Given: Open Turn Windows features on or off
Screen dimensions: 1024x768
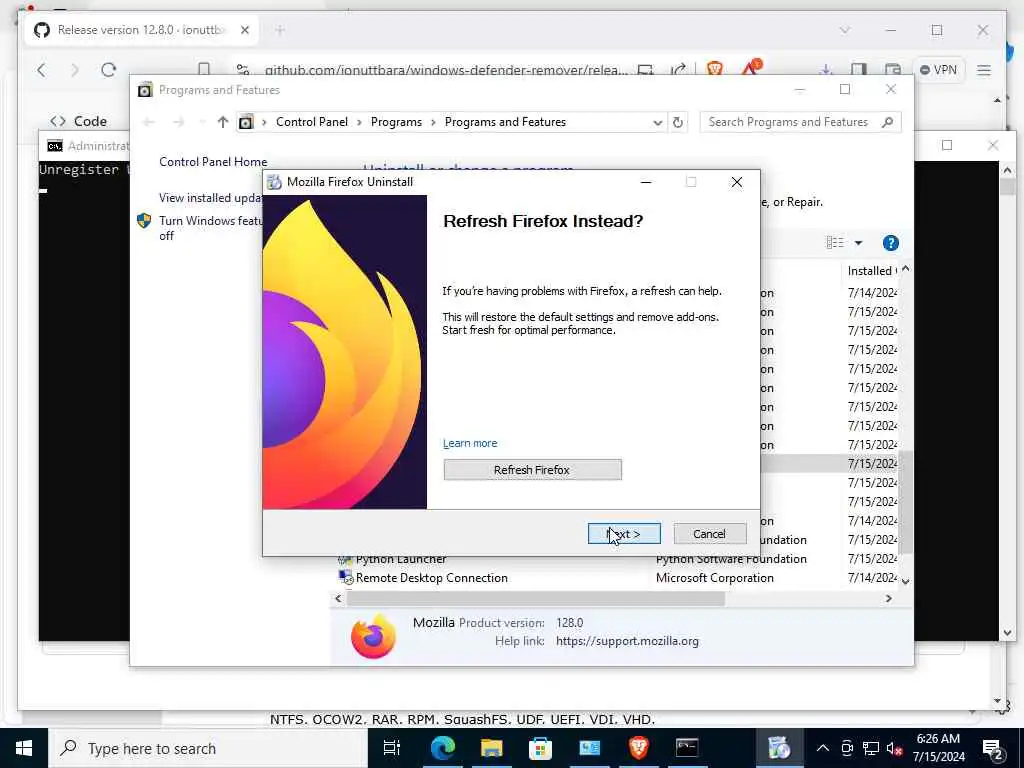Looking at the screenshot, I should click(210, 228).
